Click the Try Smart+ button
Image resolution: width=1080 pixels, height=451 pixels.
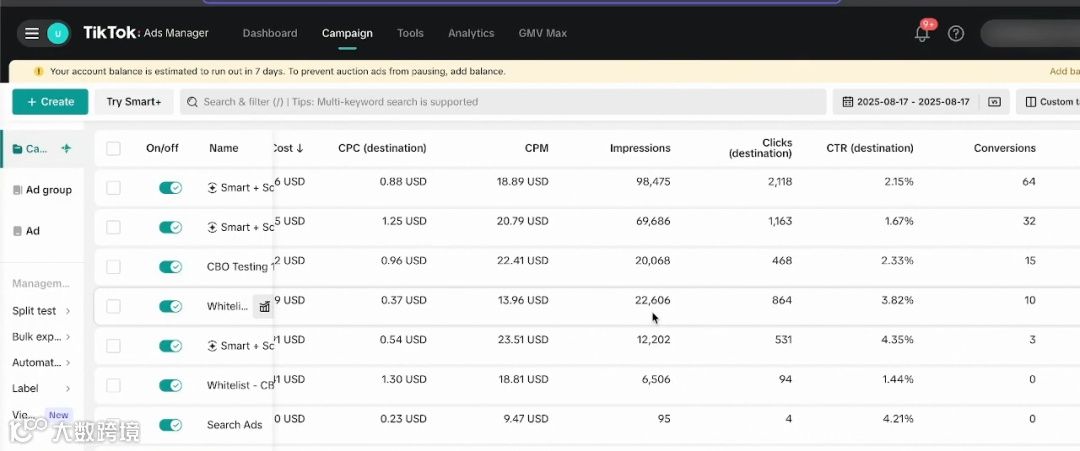134,102
